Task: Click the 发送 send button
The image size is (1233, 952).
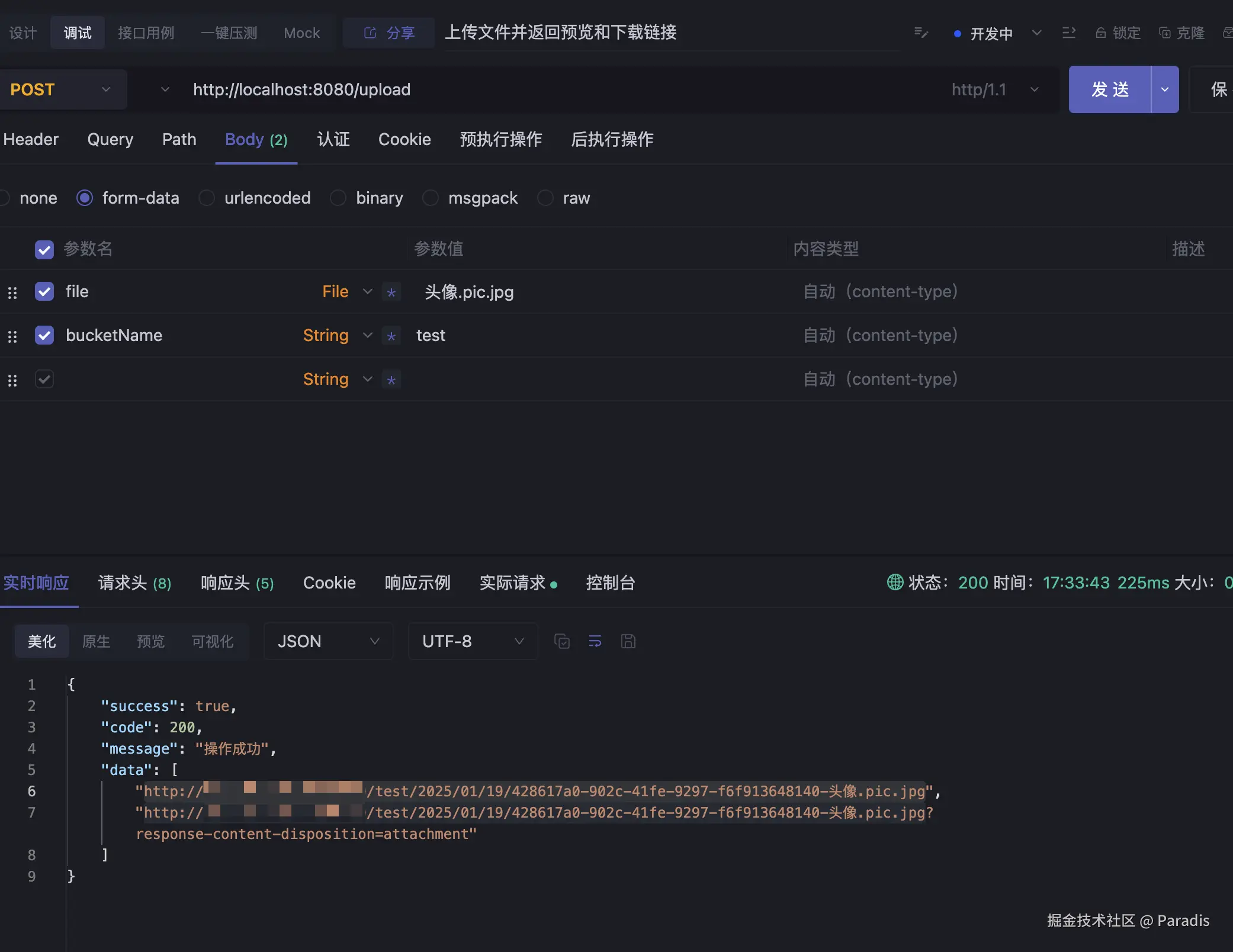Action: tap(1110, 89)
